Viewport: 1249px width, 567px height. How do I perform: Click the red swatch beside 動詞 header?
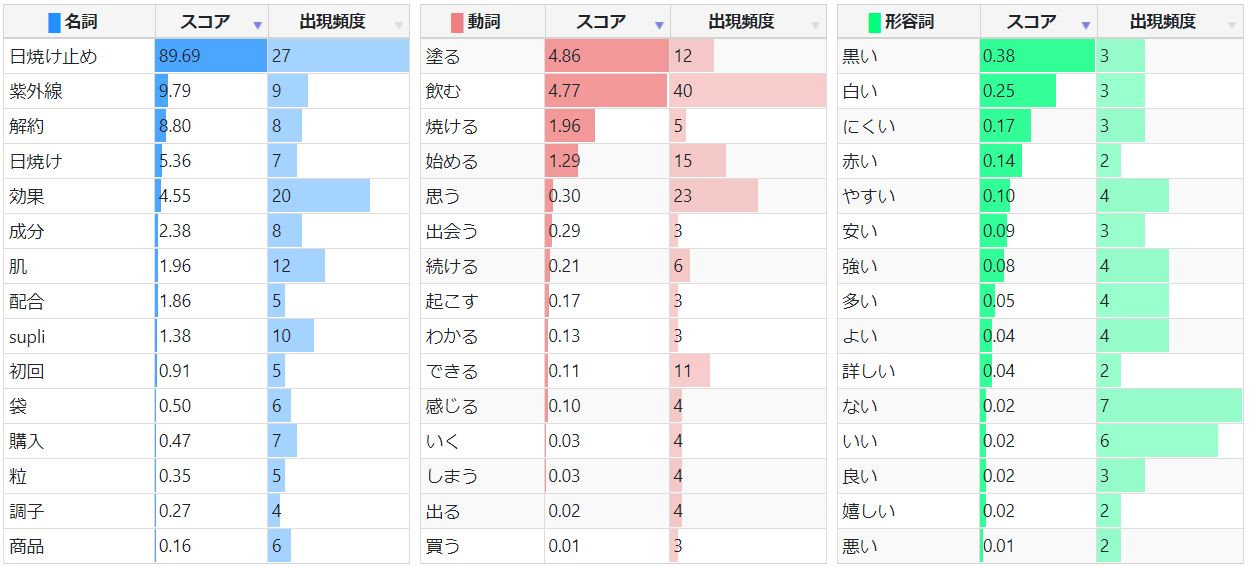coord(458,22)
